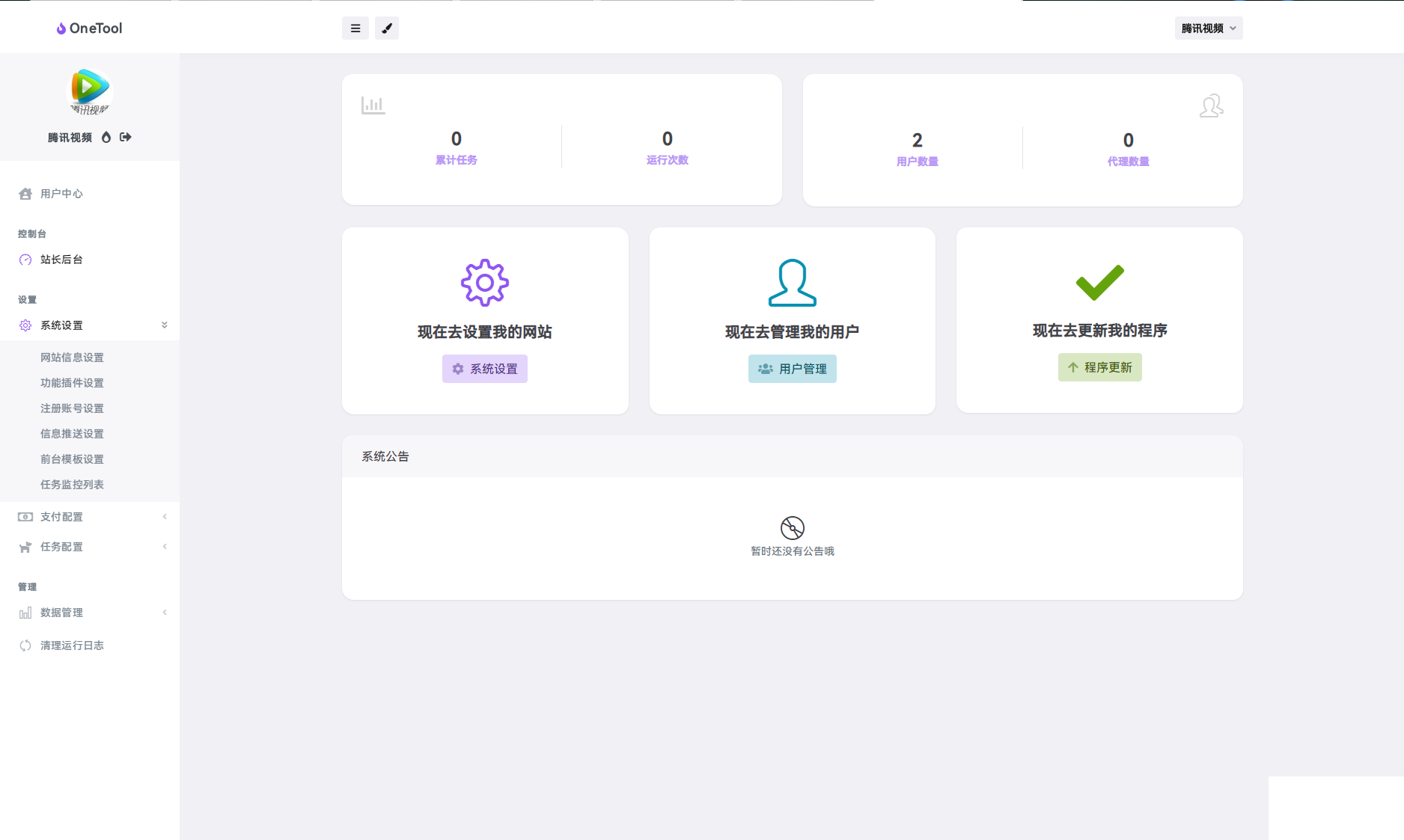The height and width of the screenshot is (840, 1404).
Task: Open 任务监控列表 submenu item
Action: [72, 485]
